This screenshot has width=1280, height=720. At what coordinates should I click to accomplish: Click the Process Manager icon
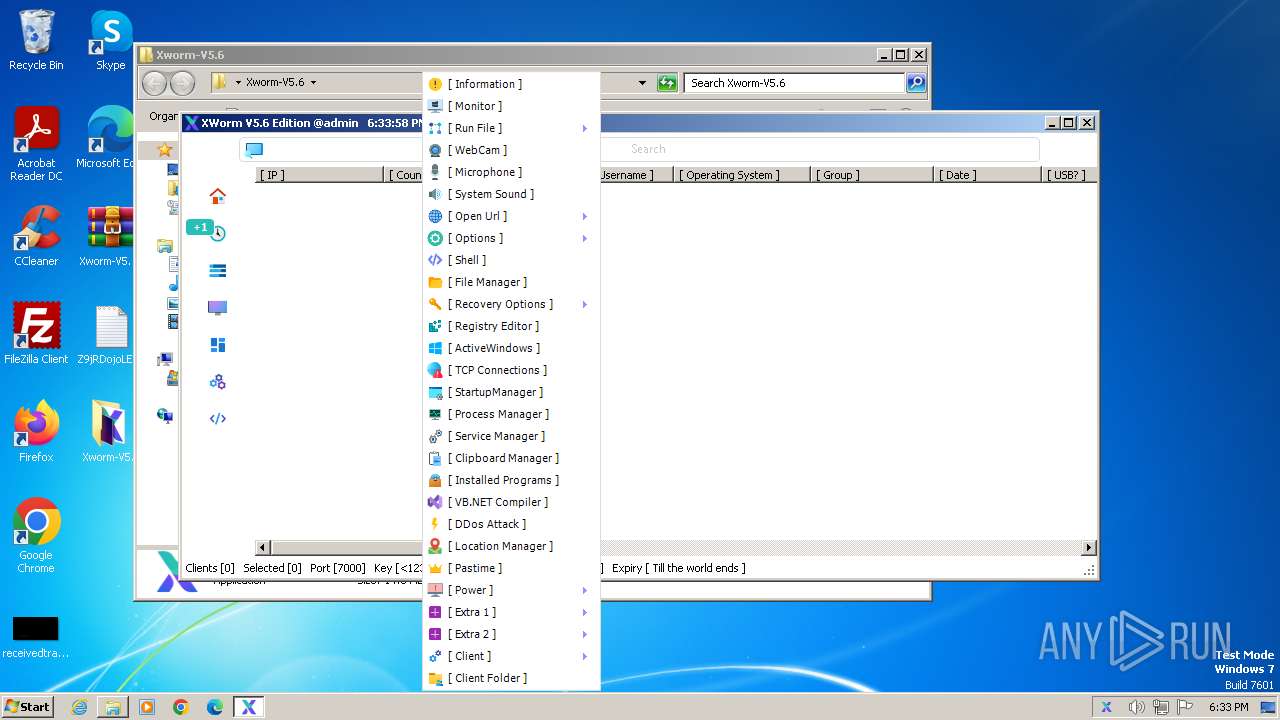(x=435, y=414)
